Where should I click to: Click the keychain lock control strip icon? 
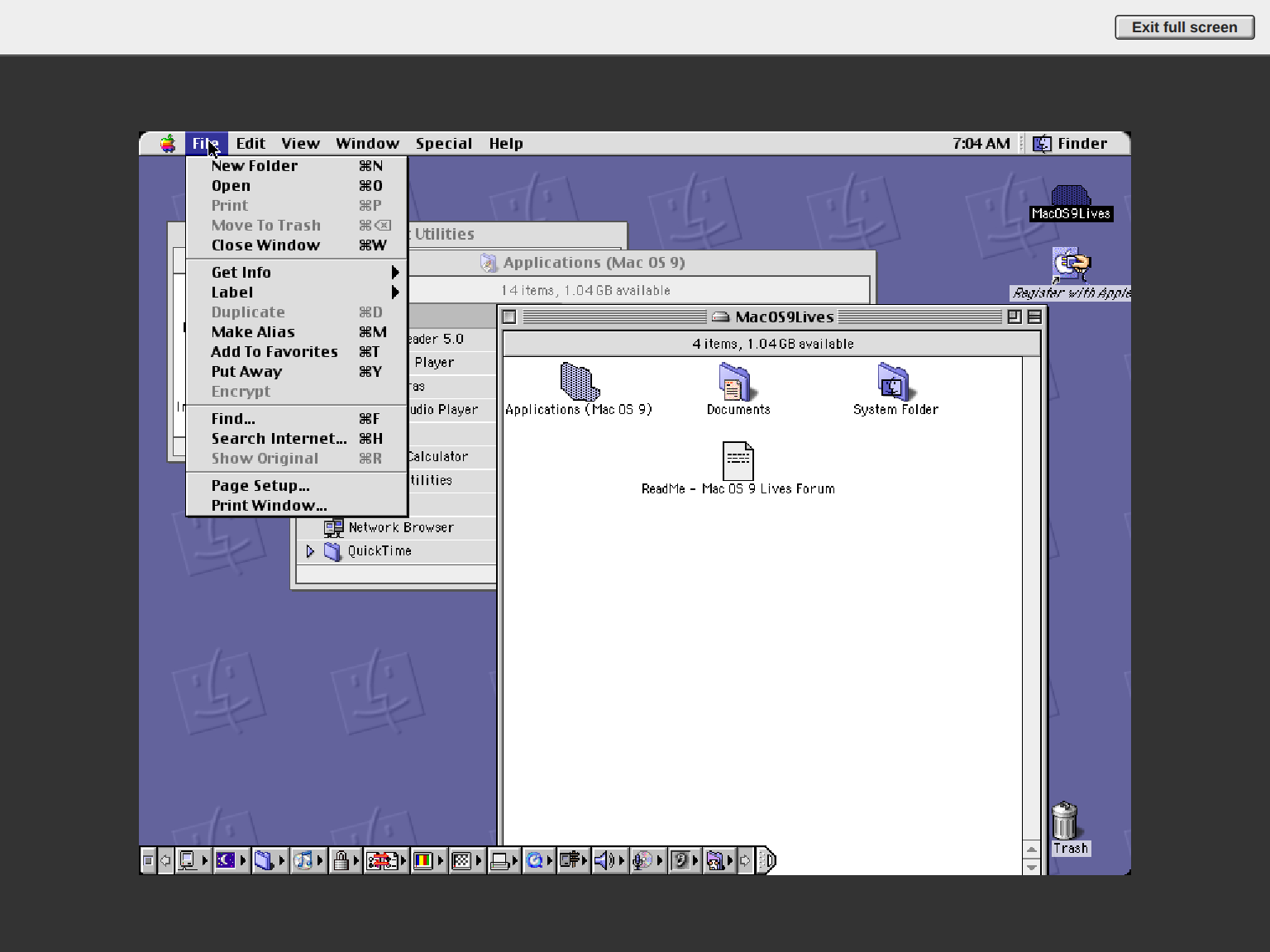[341, 860]
